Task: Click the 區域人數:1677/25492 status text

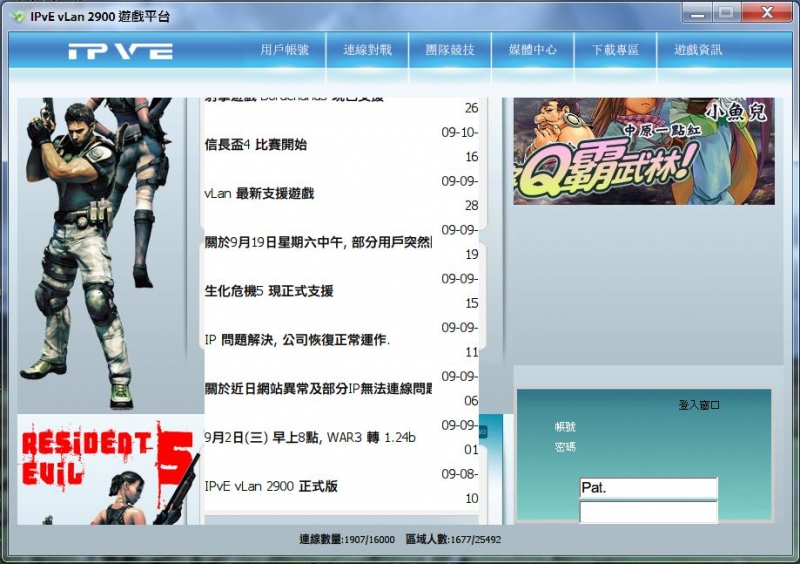Action: tap(453, 540)
